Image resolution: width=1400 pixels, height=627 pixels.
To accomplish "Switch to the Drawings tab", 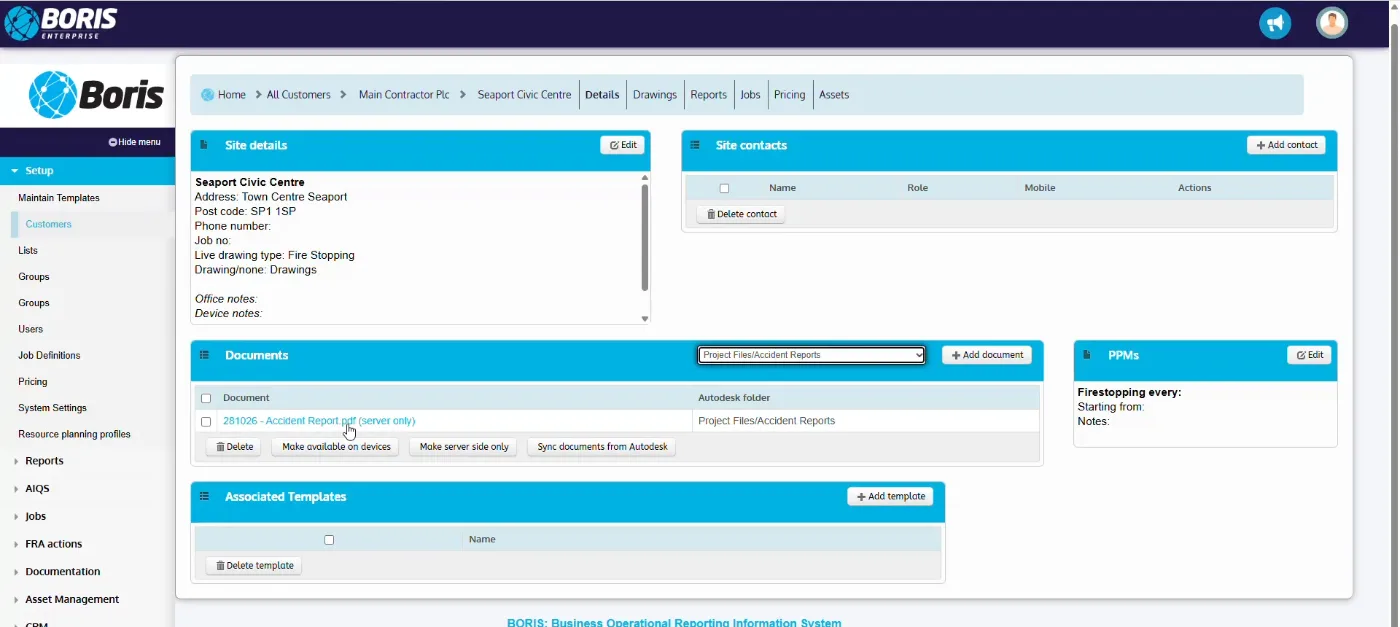I will click(x=655, y=95).
